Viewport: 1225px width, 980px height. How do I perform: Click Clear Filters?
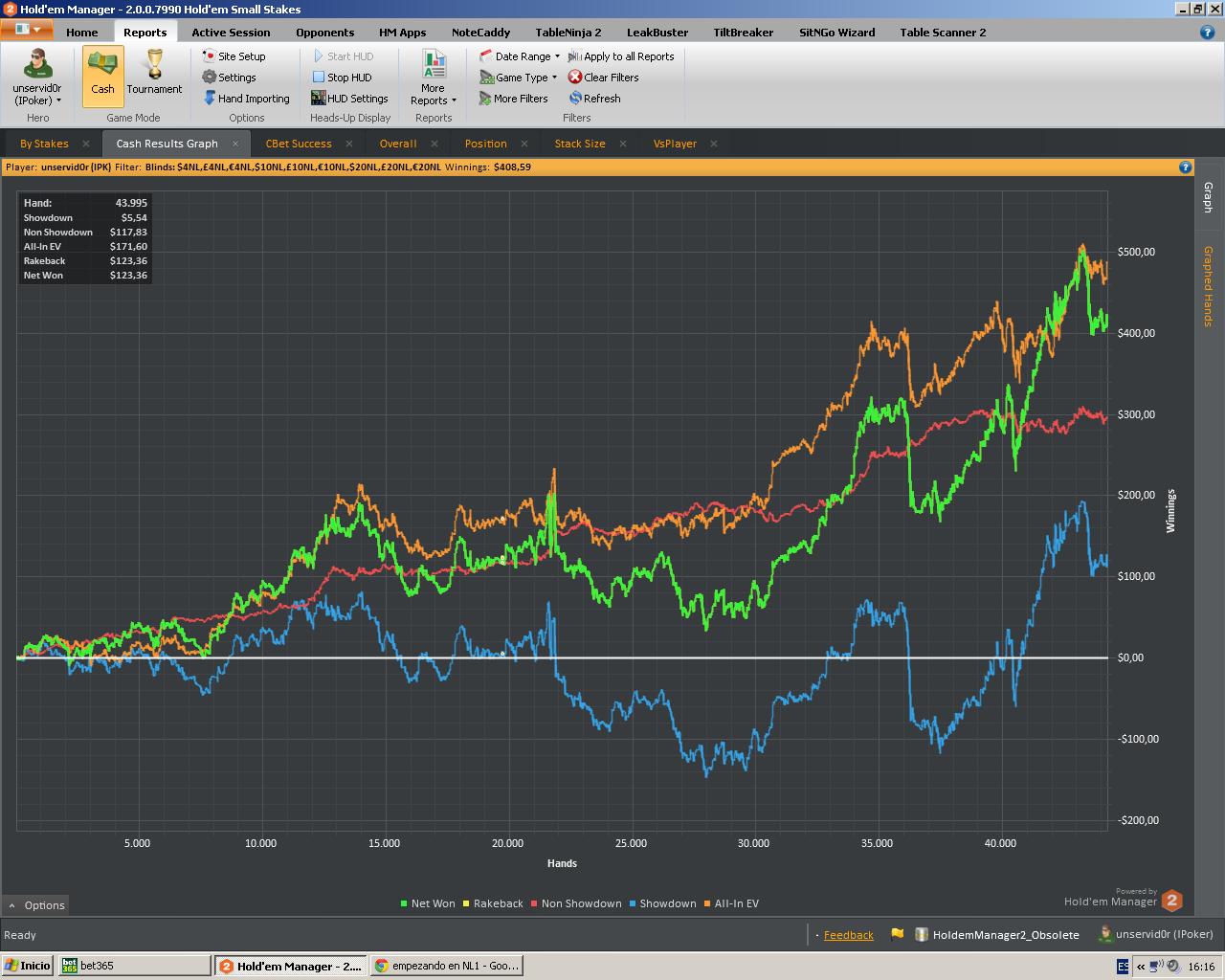pyautogui.click(x=603, y=78)
